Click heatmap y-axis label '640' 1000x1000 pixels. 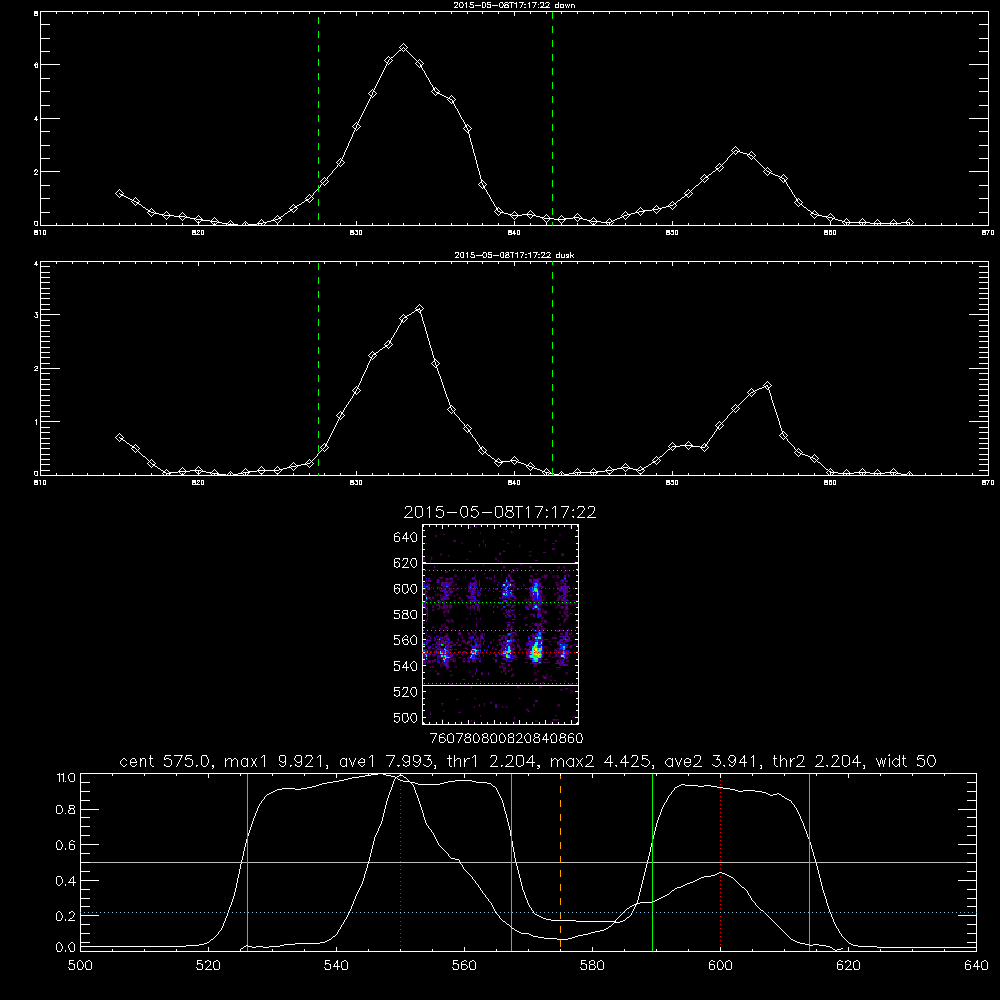[406, 538]
